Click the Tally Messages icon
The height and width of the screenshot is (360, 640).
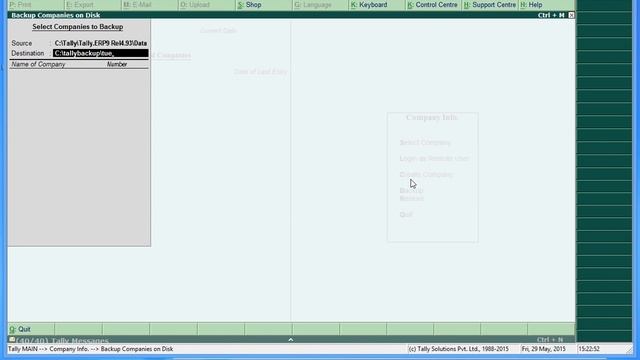pyautogui.click(x=12, y=340)
